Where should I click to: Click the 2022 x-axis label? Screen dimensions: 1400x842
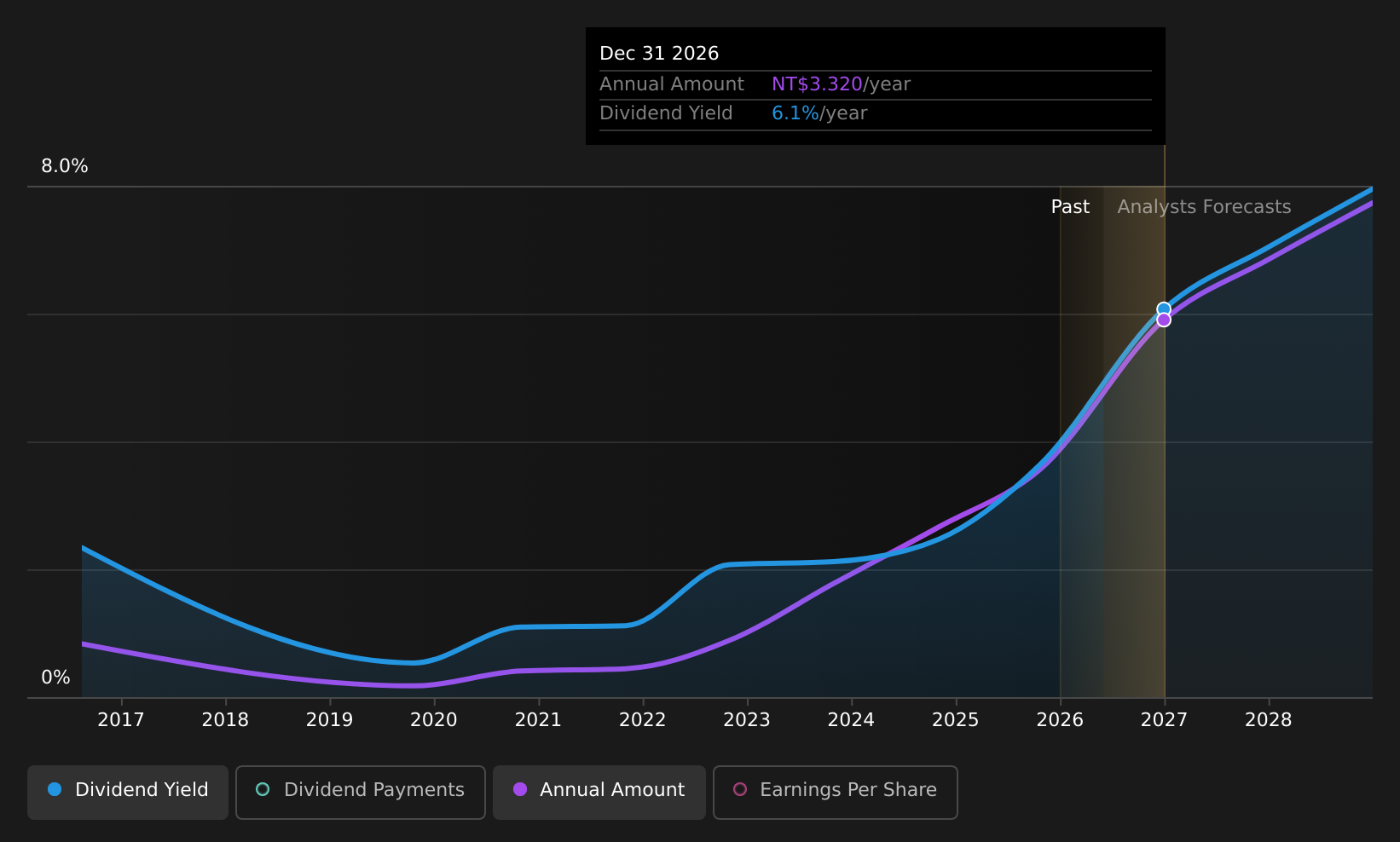pyautogui.click(x=642, y=720)
